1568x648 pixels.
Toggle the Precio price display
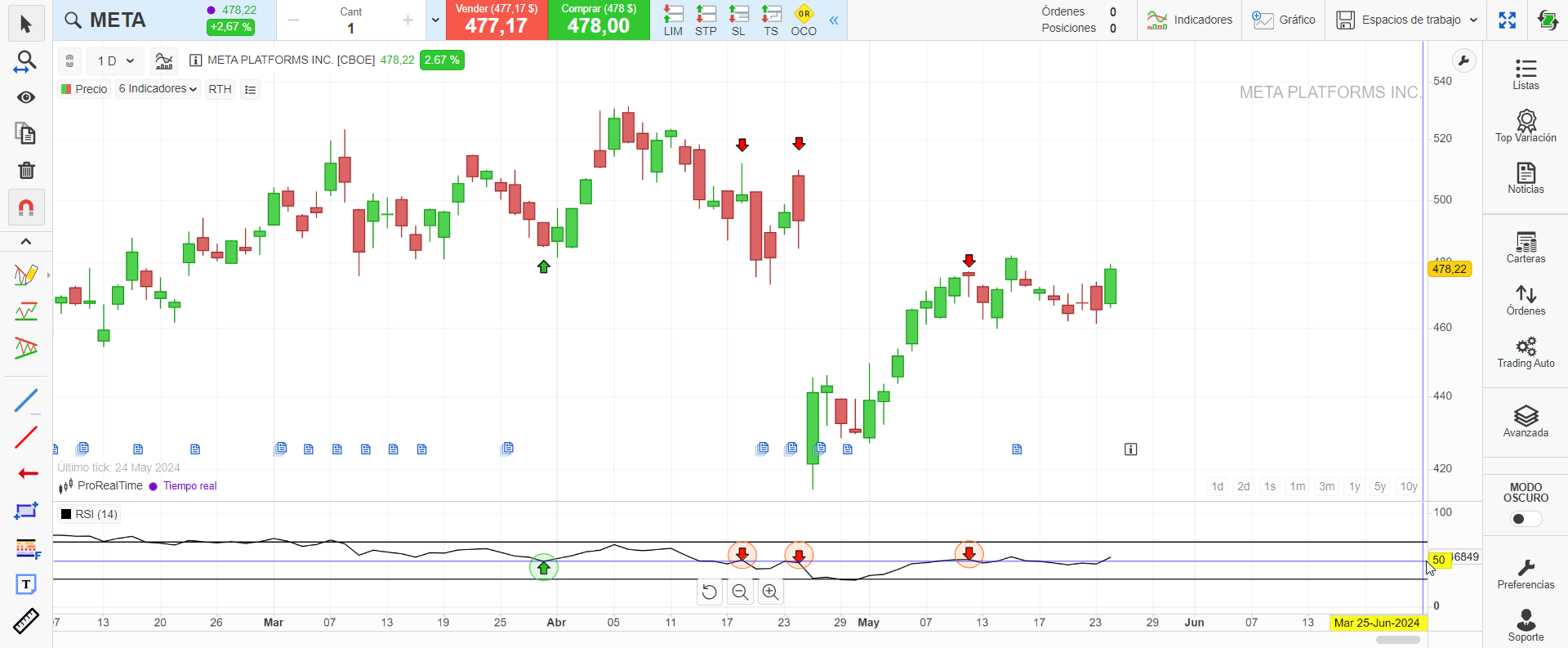click(x=84, y=89)
